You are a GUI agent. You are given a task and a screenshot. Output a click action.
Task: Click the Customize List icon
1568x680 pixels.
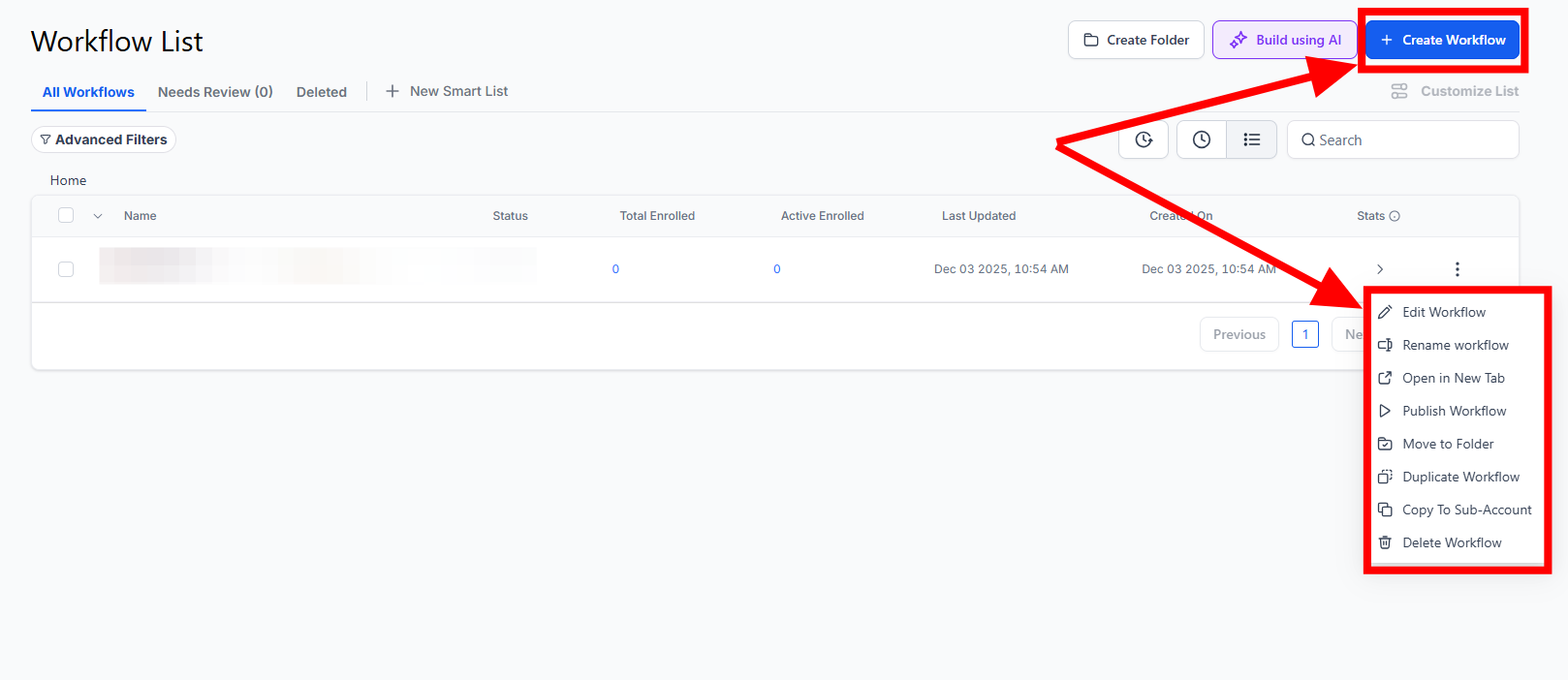[x=1399, y=91]
